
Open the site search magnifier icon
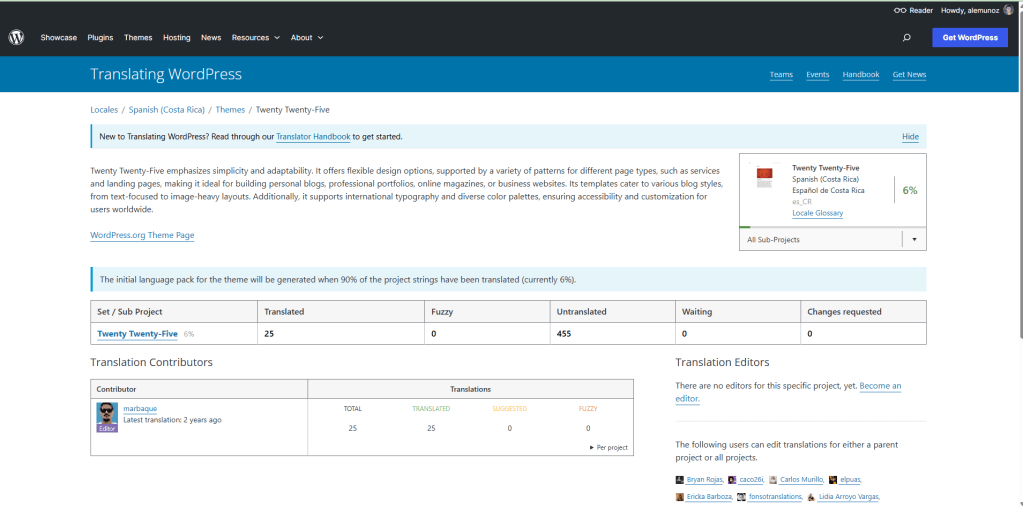[906, 38]
